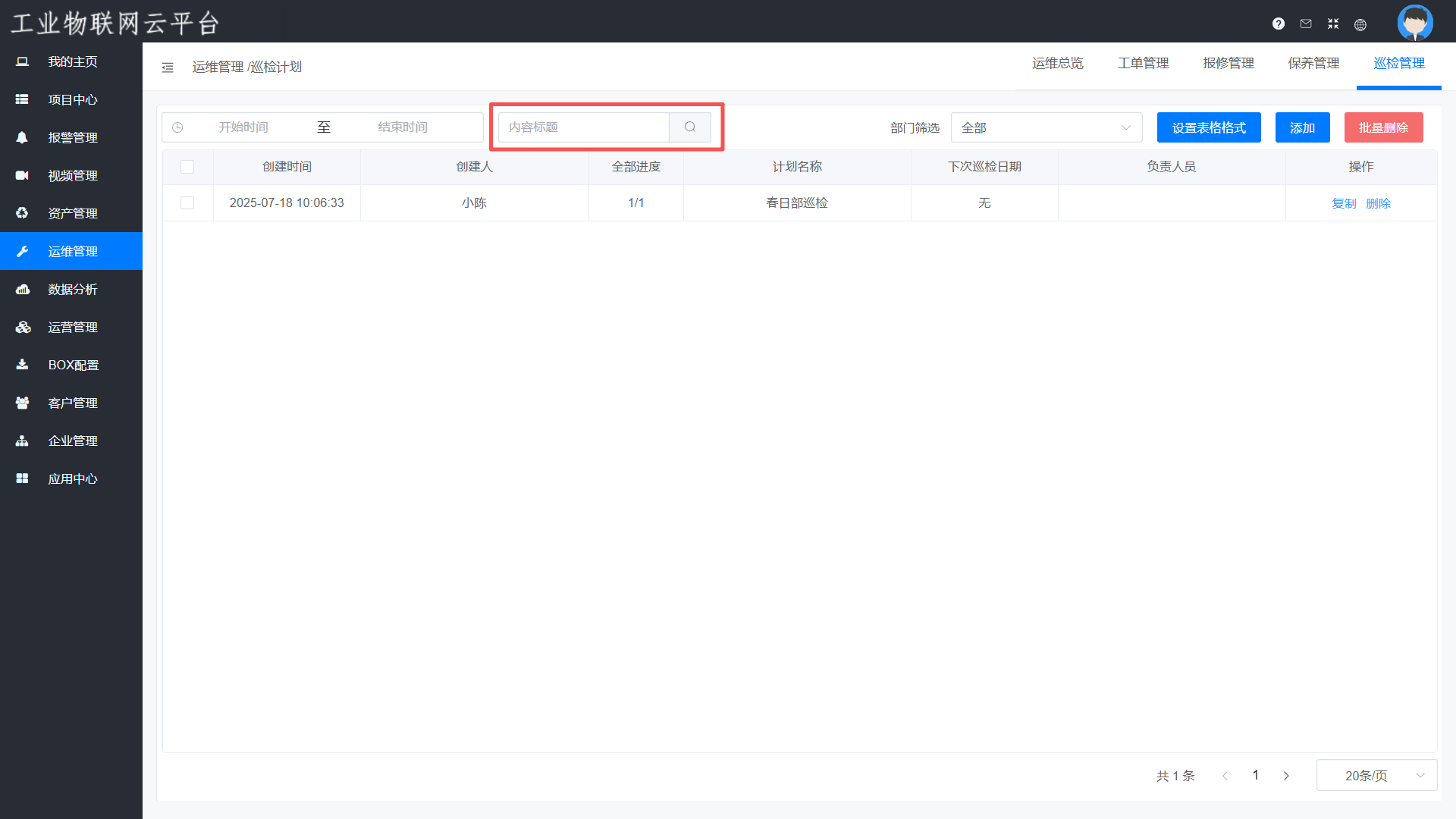The height and width of the screenshot is (819, 1456).
Task: Click the 内容标题 search input field
Action: [584, 127]
